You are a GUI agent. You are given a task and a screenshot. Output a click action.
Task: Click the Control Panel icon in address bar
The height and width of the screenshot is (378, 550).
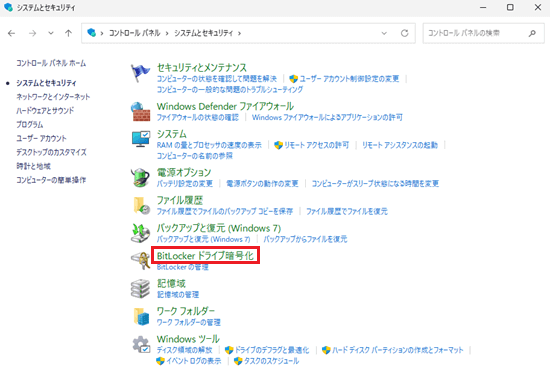pos(92,33)
